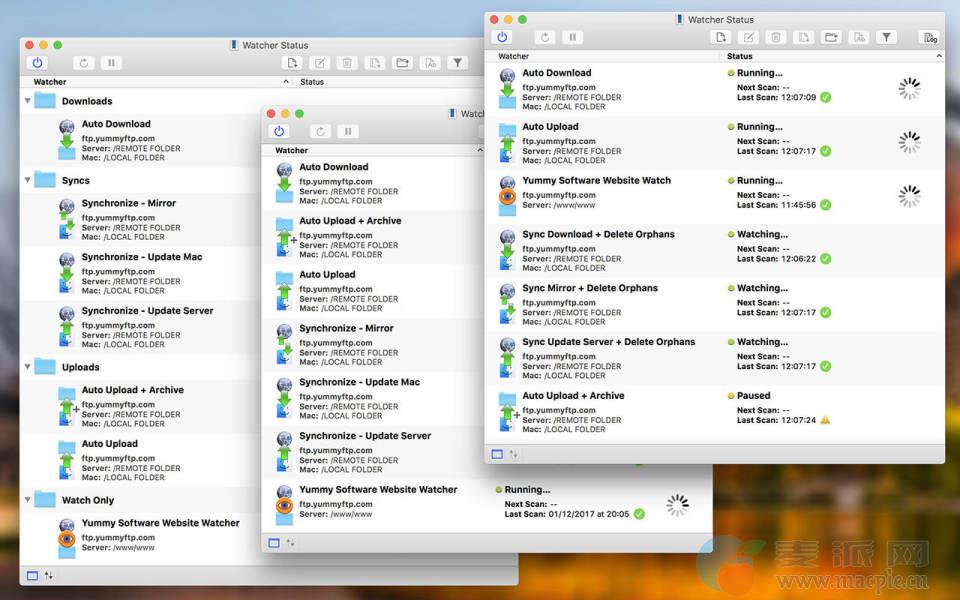Collapse the Watch Only group
960x600 pixels.
(28, 500)
